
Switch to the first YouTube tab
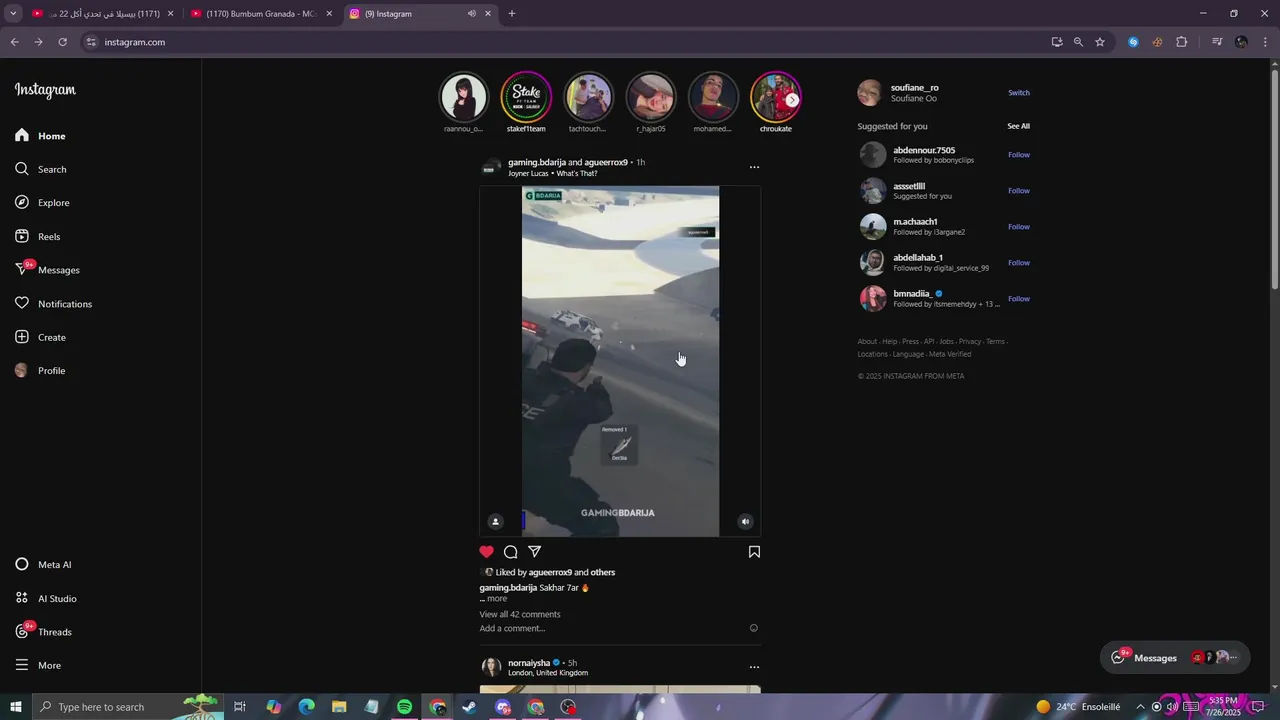pos(100,14)
